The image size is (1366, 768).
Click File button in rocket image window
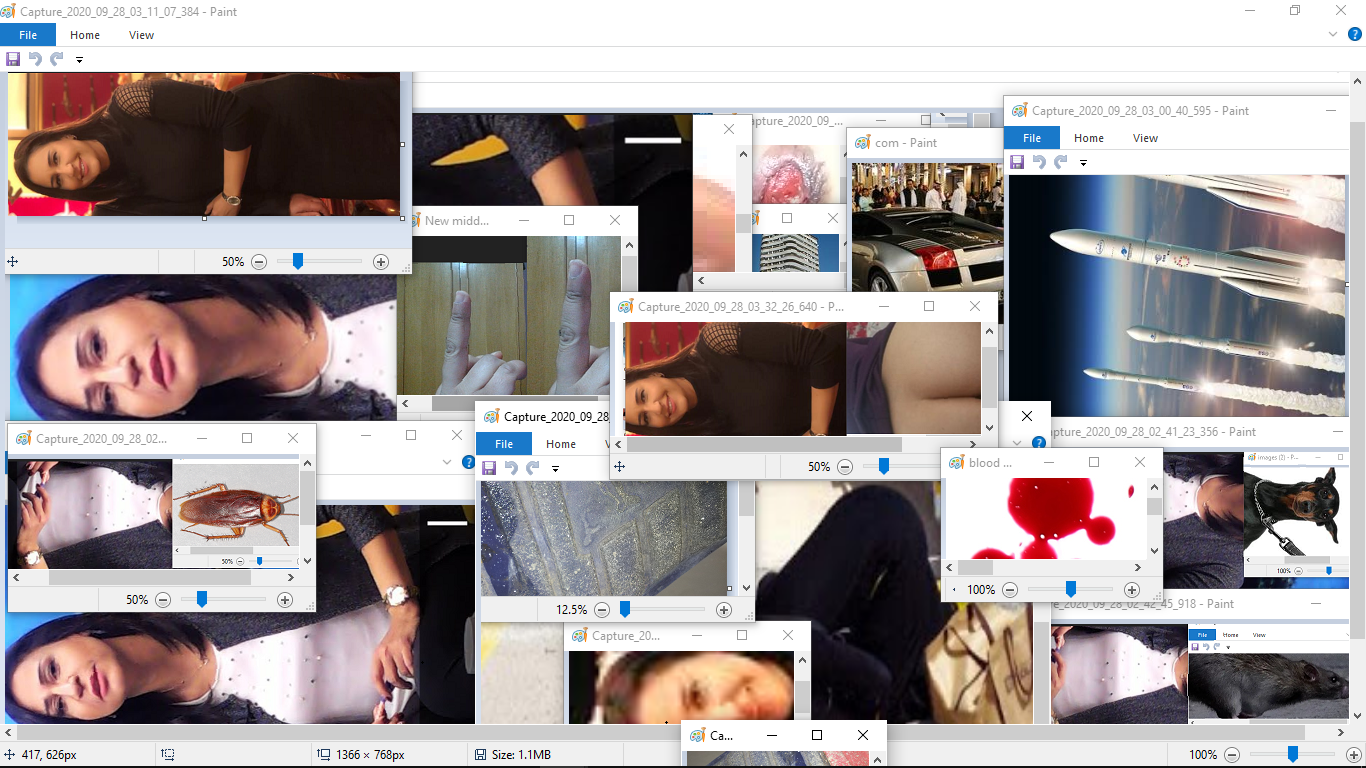point(1032,138)
